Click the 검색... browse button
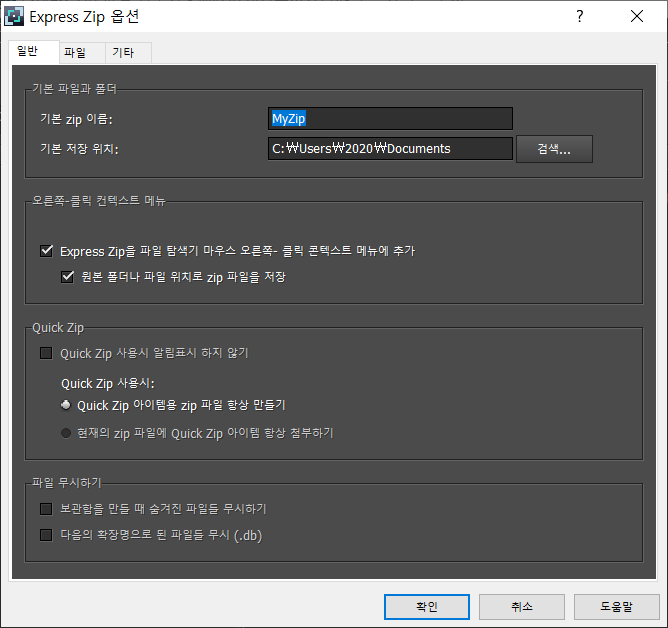The height and width of the screenshot is (628, 668). pyautogui.click(x=554, y=149)
